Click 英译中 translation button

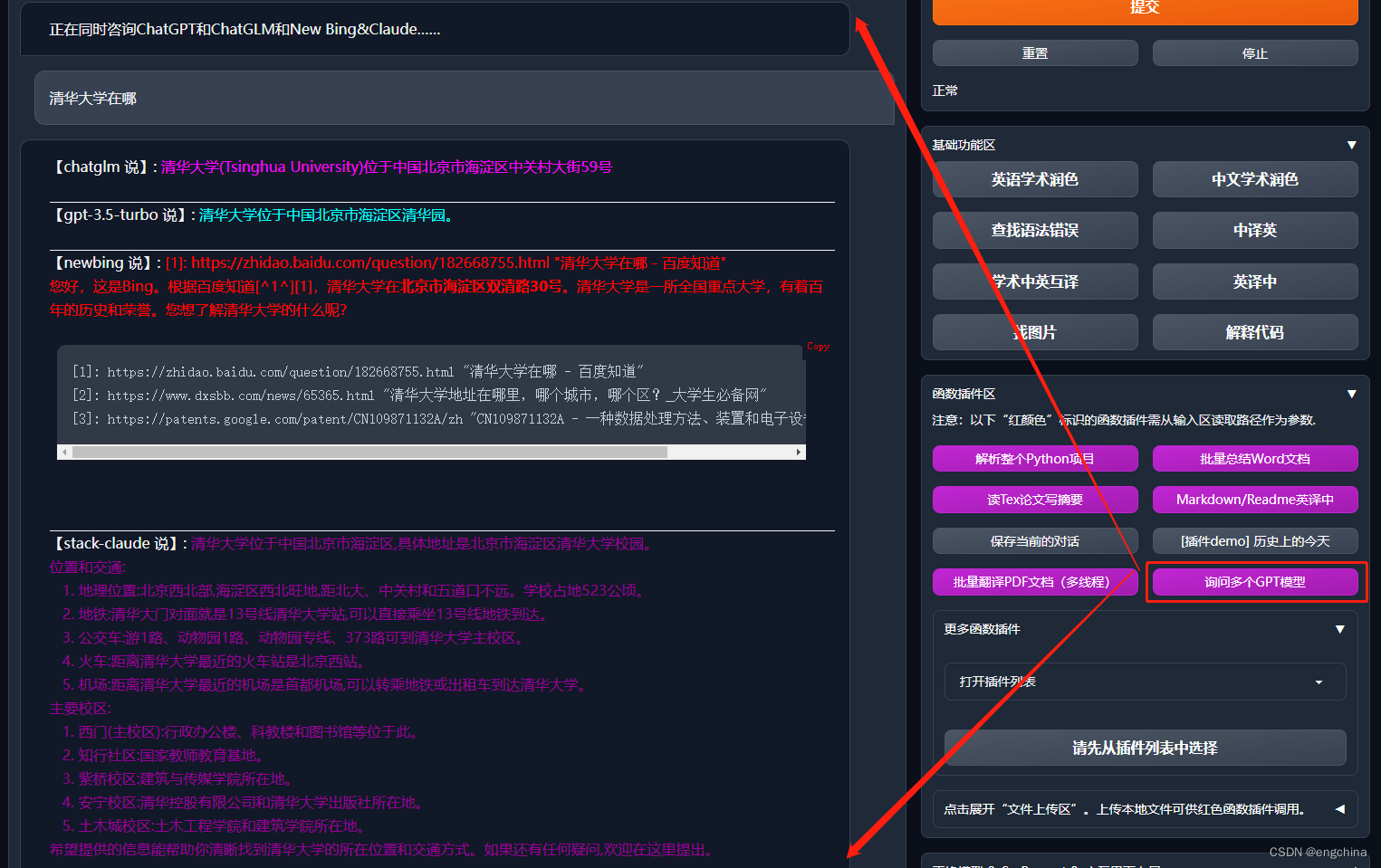[x=1255, y=281]
